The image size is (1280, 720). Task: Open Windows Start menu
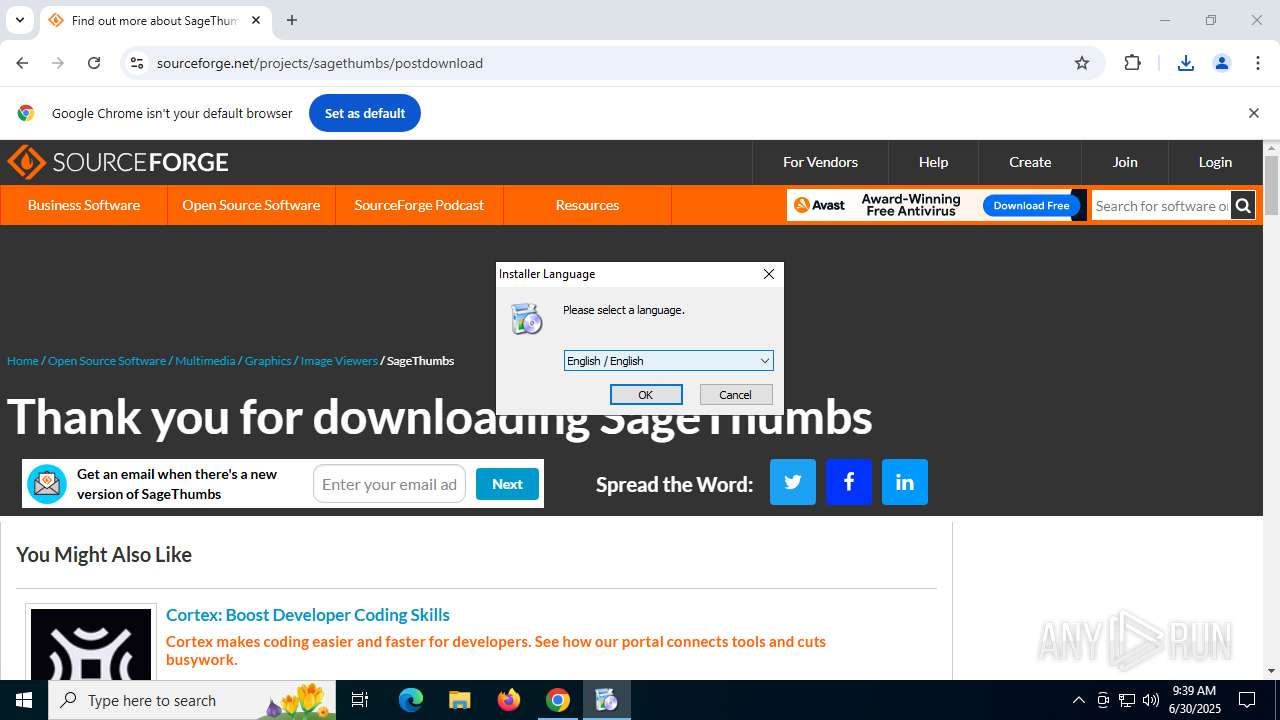pos(24,700)
